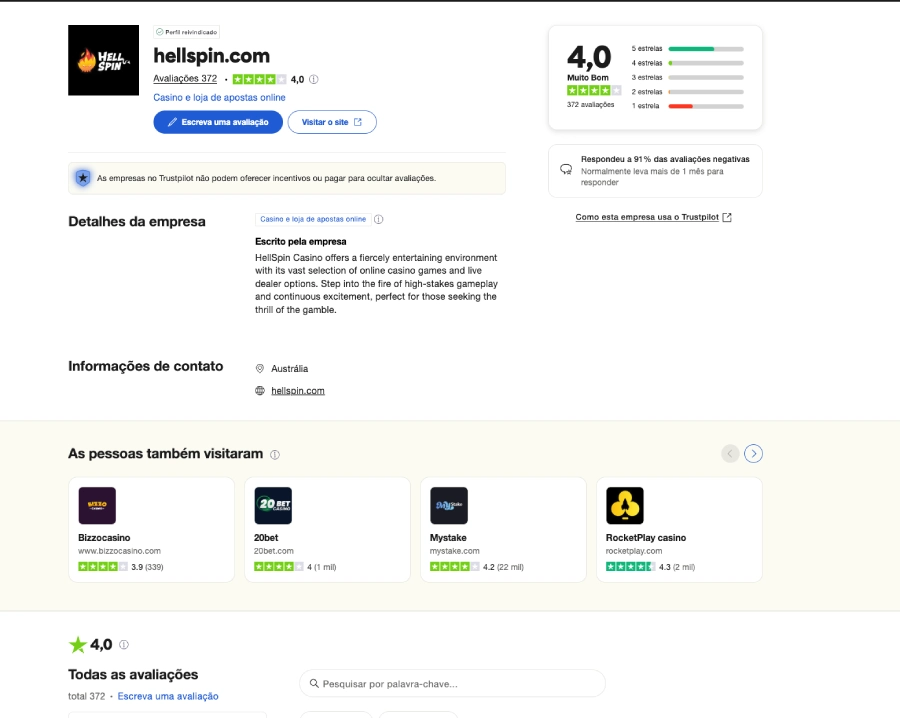Click the Muito Bom star rating in the summary card

click(x=594, y=90)
